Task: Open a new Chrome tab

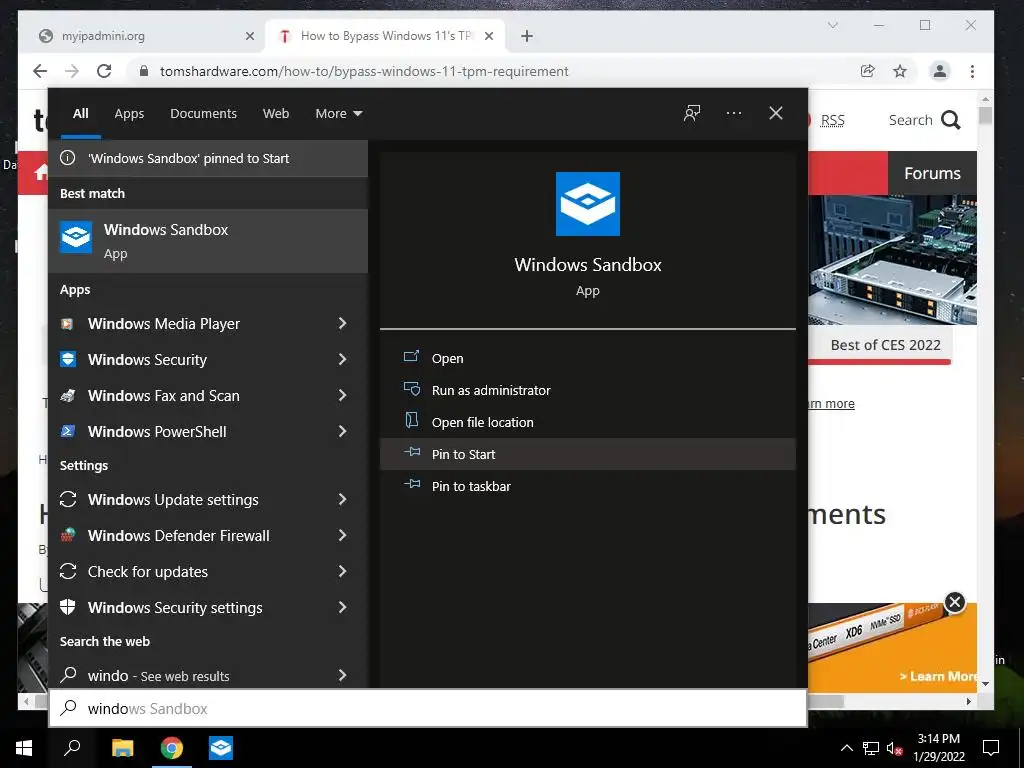Action: 527,36
